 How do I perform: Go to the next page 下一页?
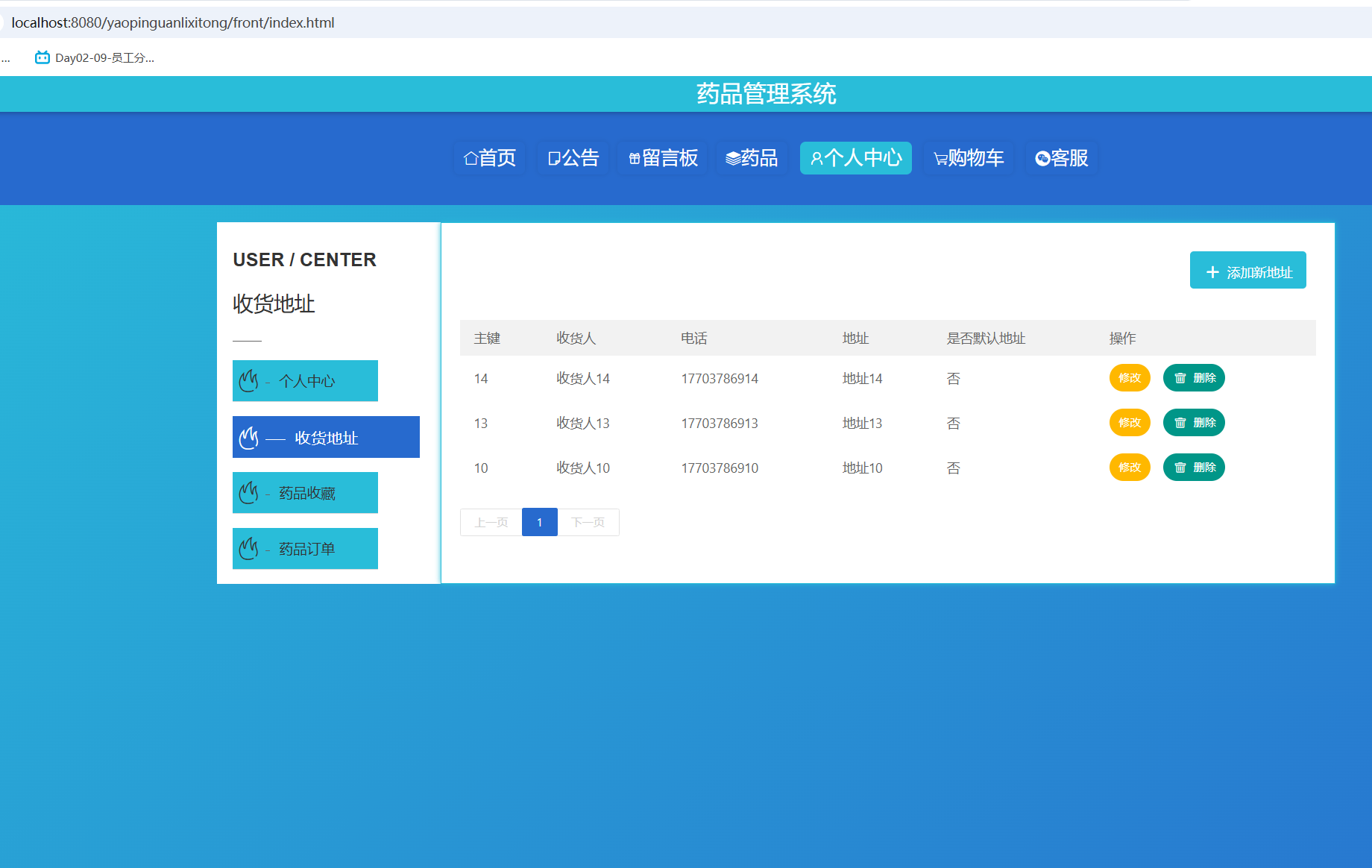pos(588,522)
